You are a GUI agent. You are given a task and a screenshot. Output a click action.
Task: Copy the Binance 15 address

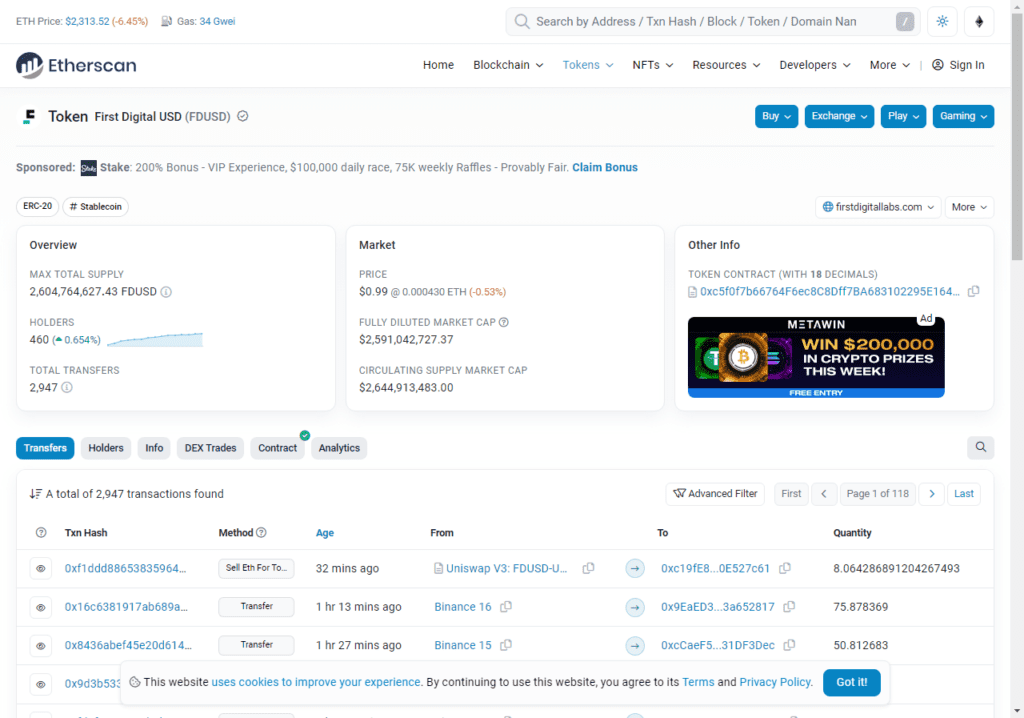(505, 645)
